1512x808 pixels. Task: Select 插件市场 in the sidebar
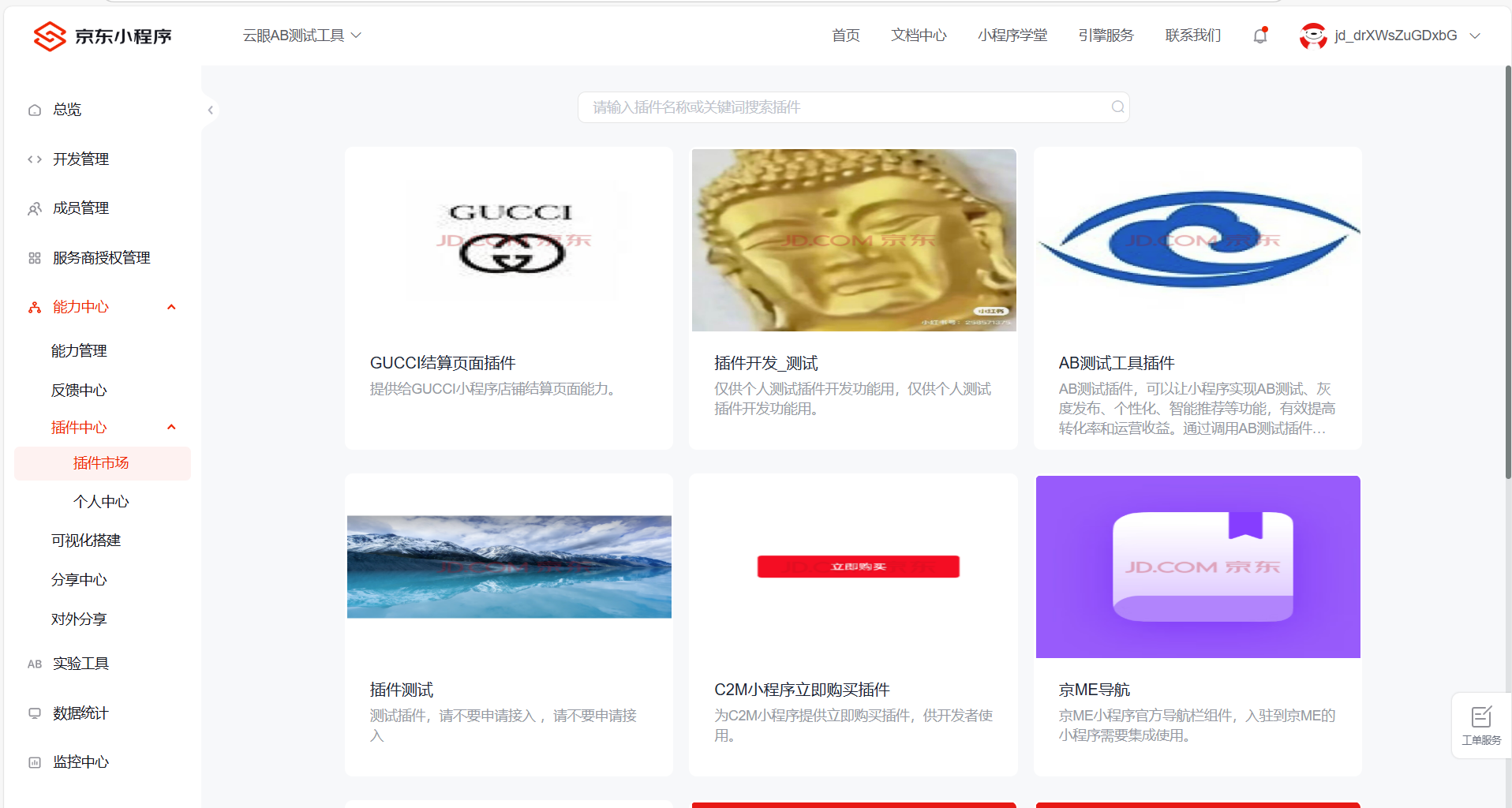point(103,463)
